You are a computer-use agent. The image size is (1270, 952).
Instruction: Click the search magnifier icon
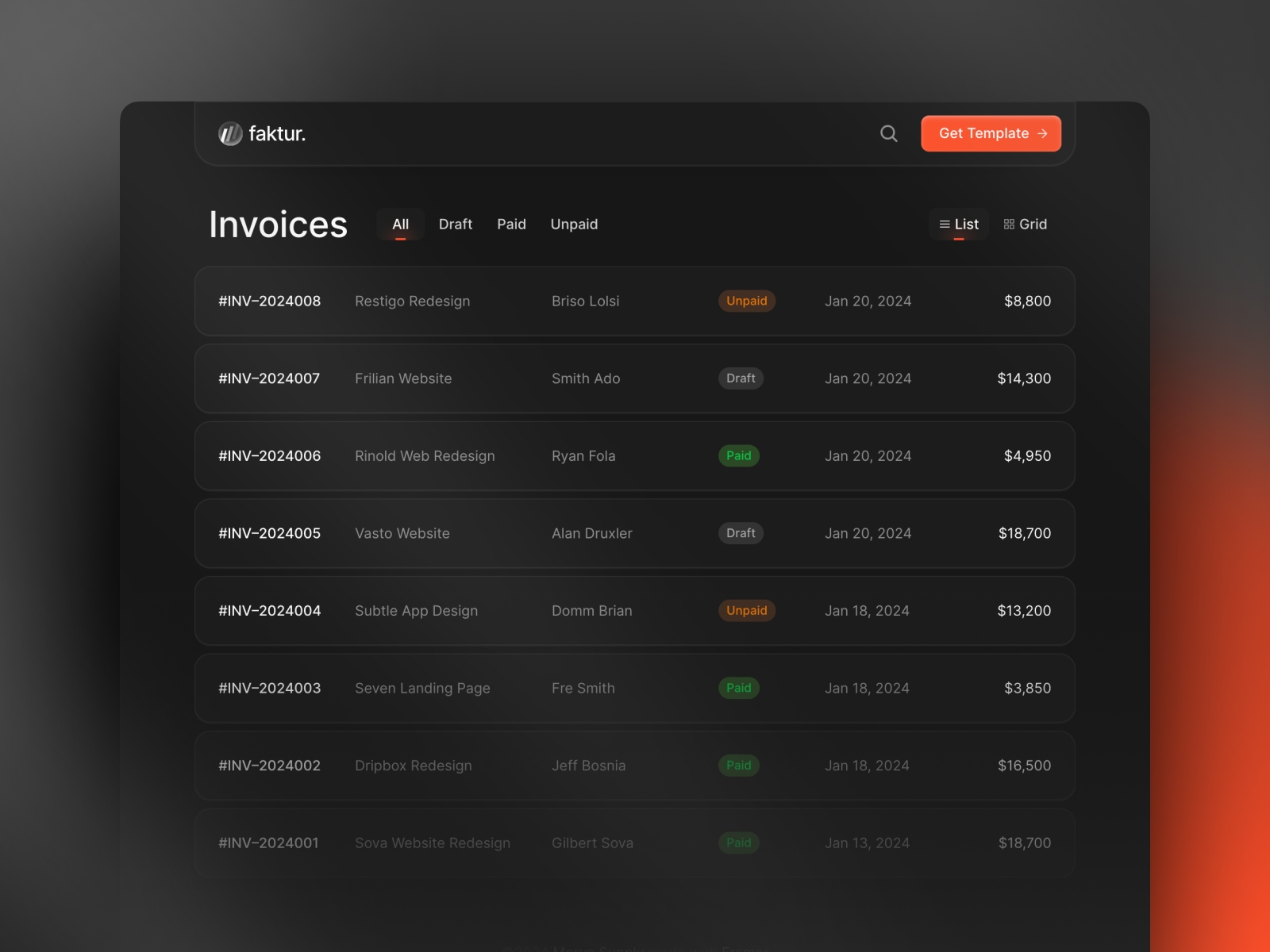(888, 133)
